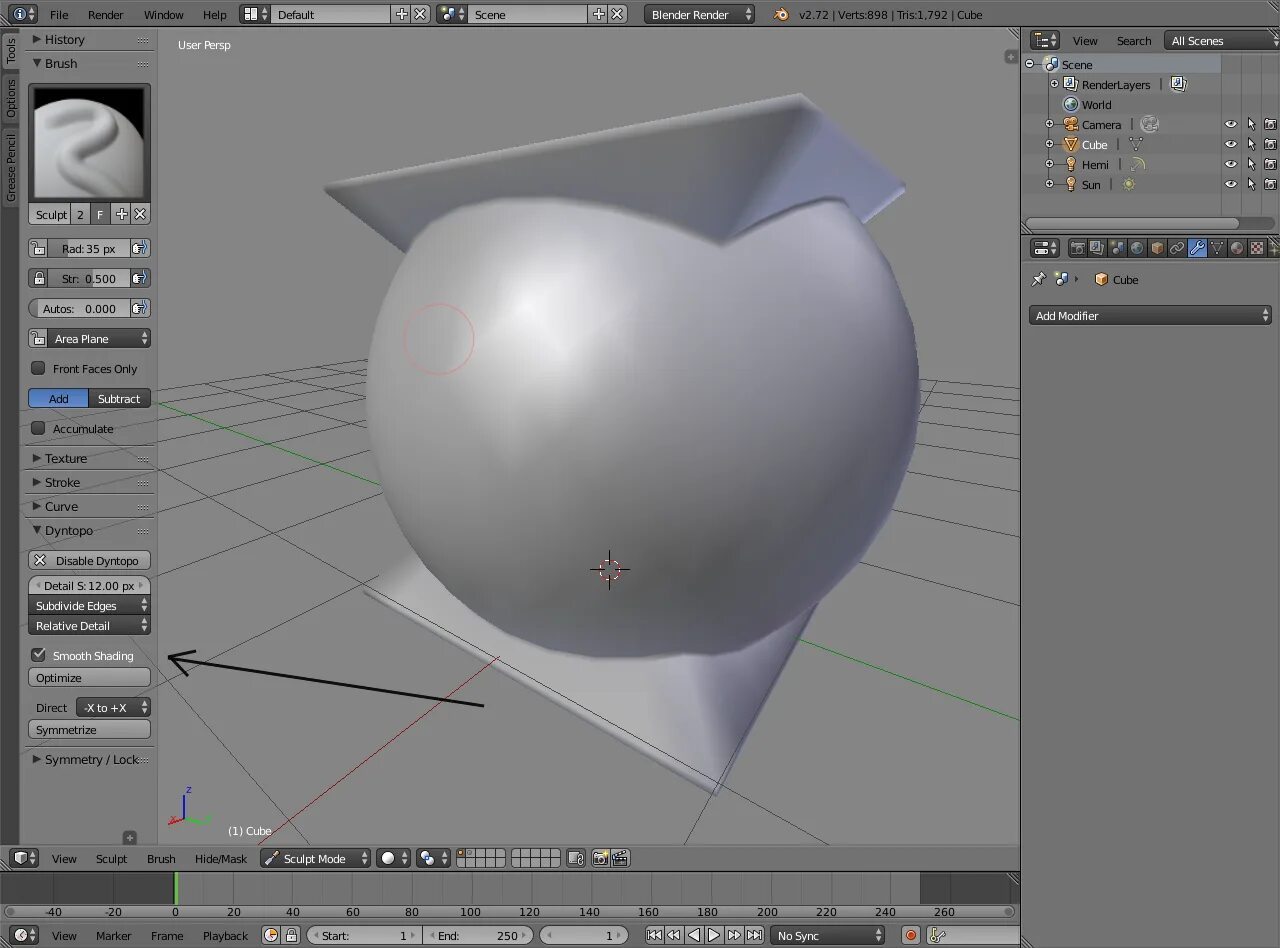The image size is (1280, 948).
Task: Enable the Accumulate checkbox
Action: [38, 428]
